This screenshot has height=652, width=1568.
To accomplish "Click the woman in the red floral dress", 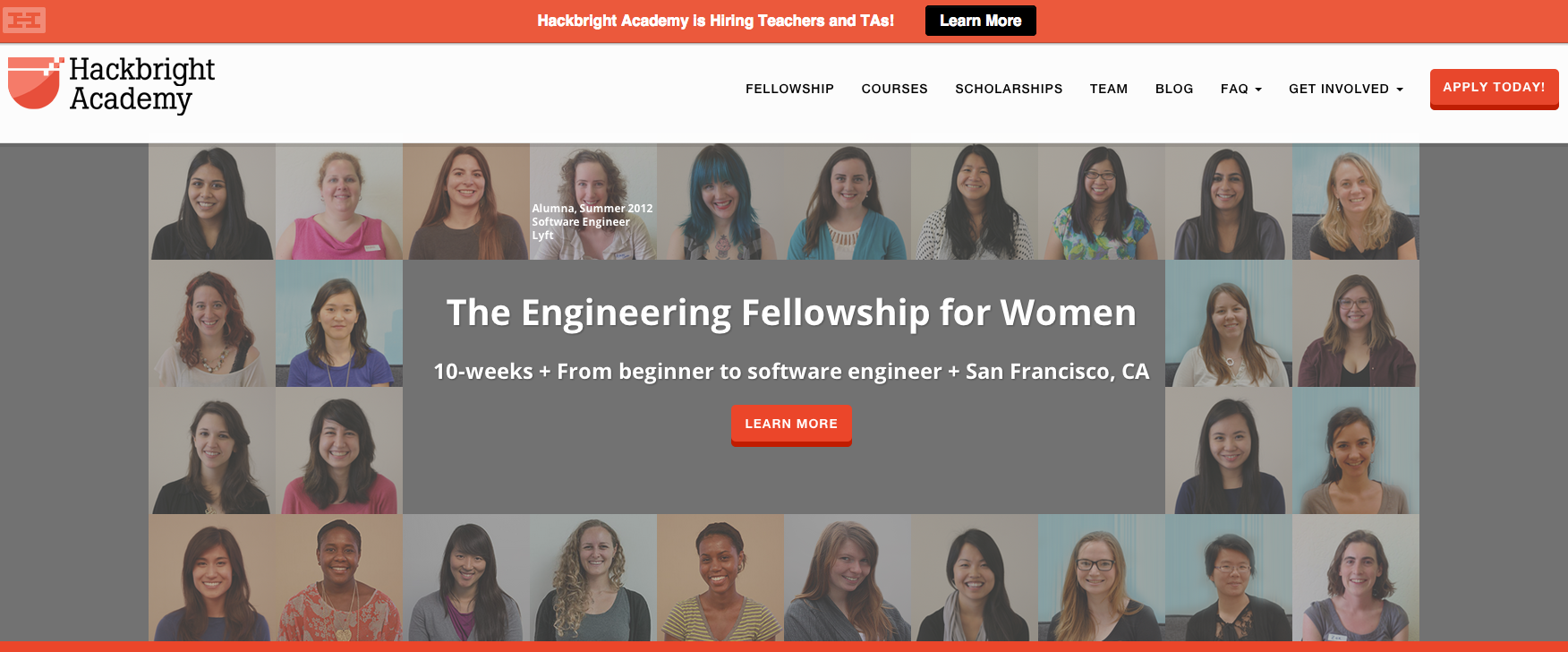I will (x=338, y=578).
